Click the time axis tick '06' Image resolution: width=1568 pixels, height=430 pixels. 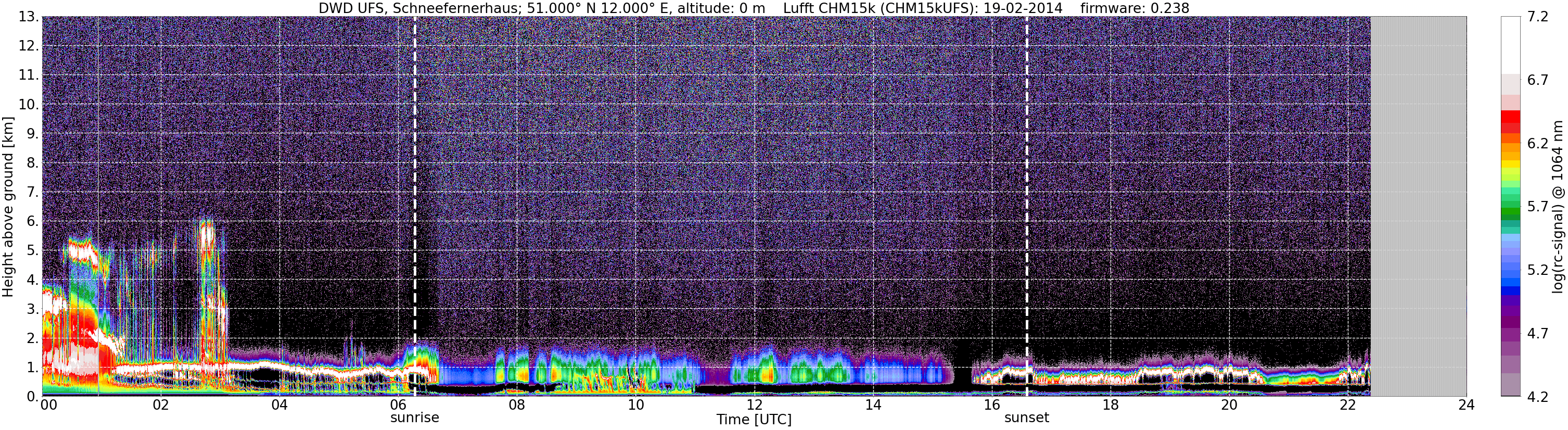coord(398,405)
